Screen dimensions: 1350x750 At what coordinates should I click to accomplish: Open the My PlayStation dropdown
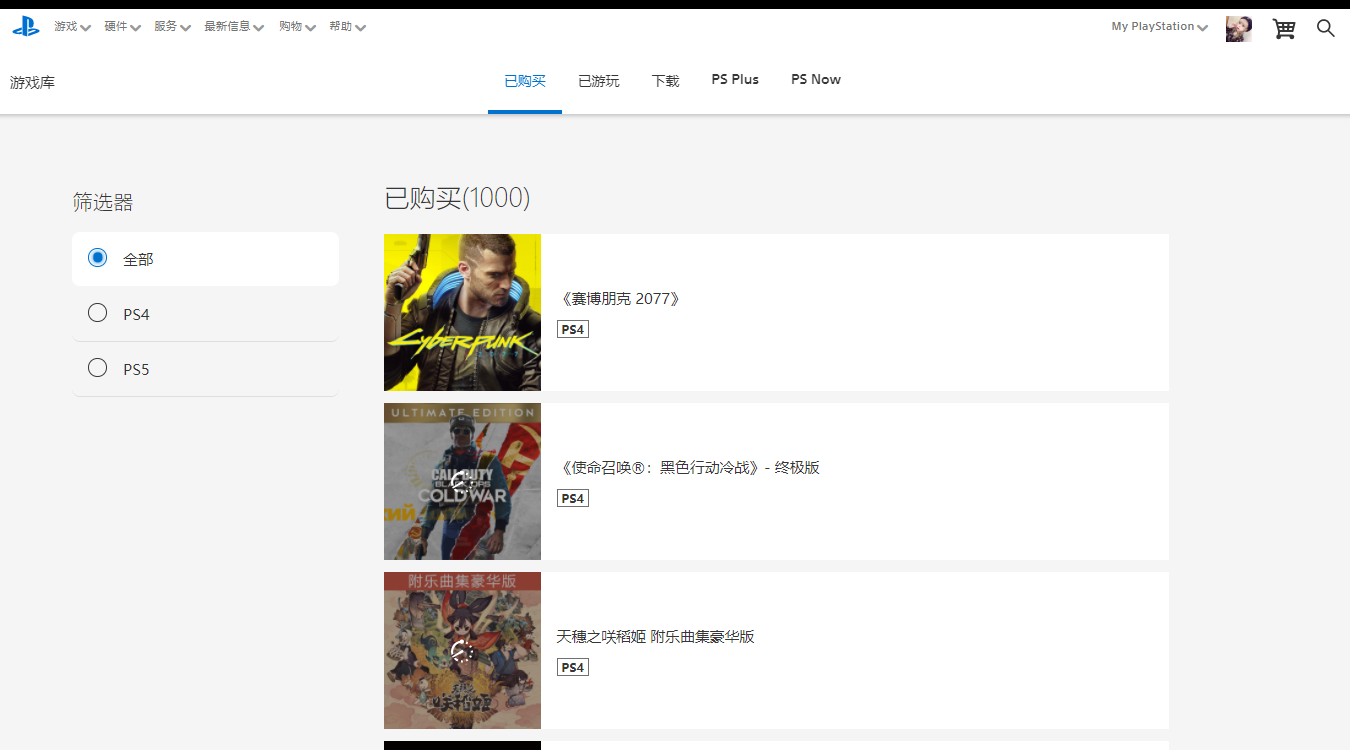[1160, 27]
